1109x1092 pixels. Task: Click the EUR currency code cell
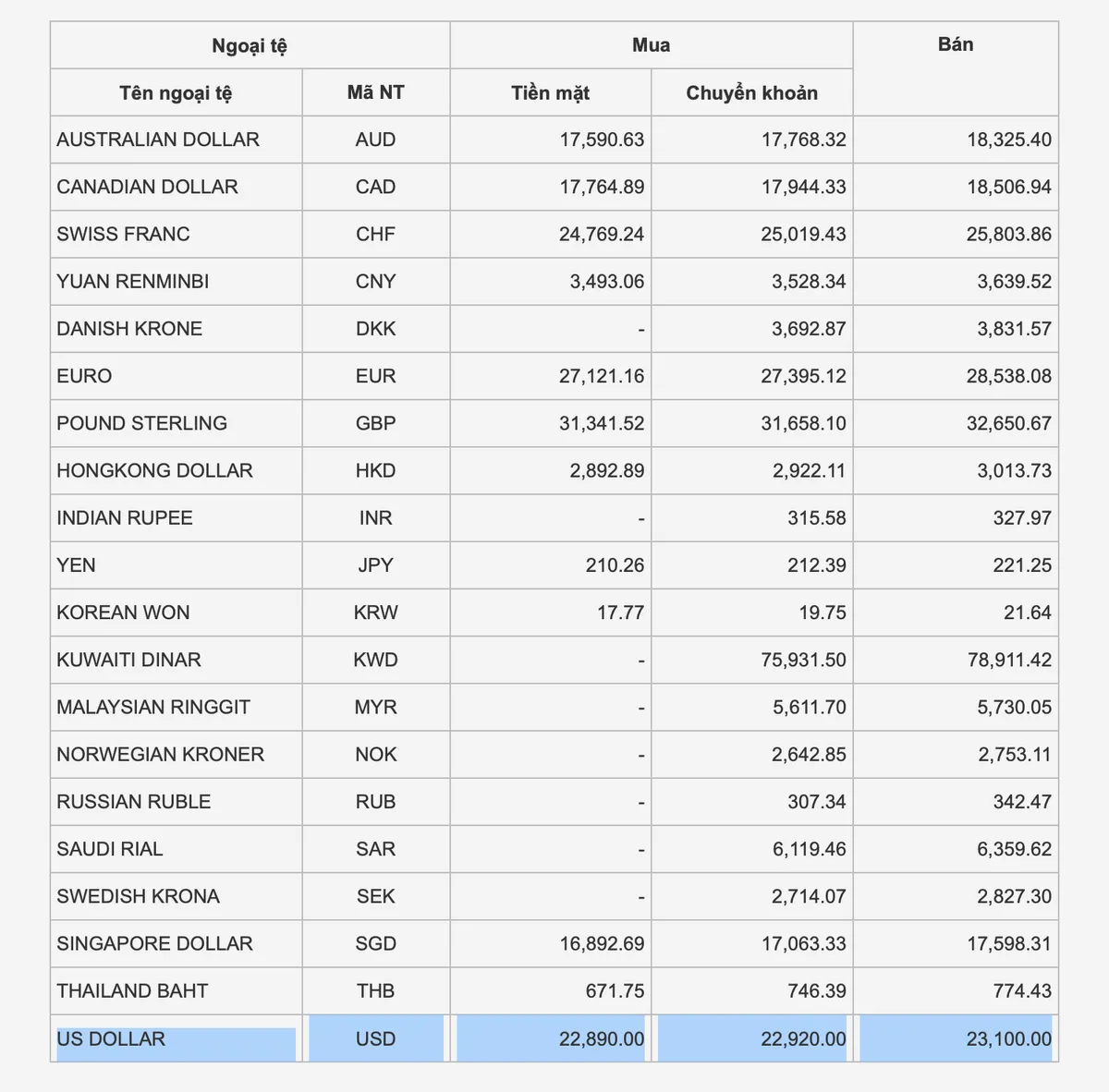tap(375, 376)
